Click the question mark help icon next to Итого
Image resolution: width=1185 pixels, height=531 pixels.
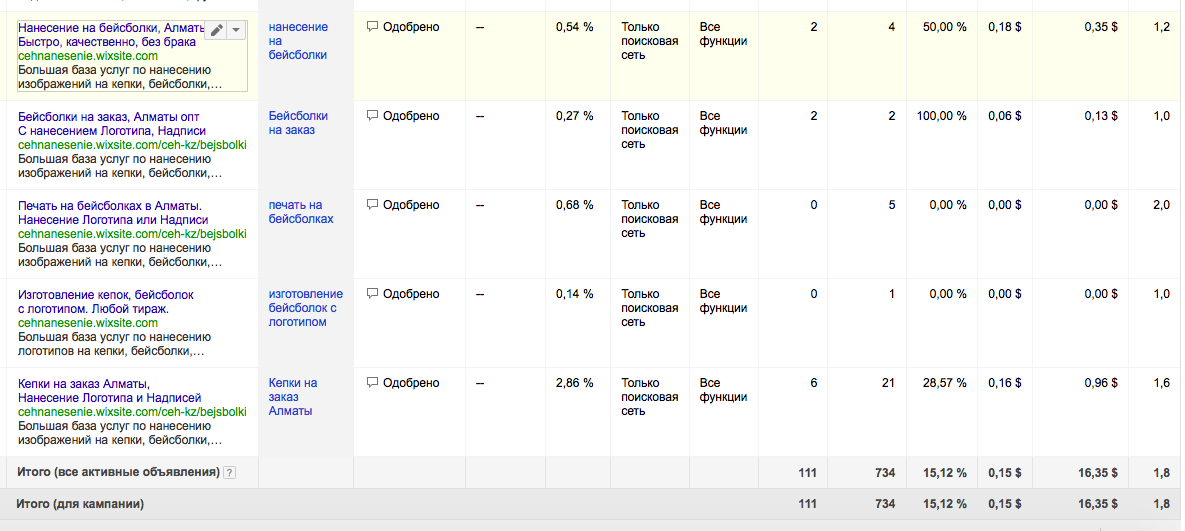(x=230, y=473)
